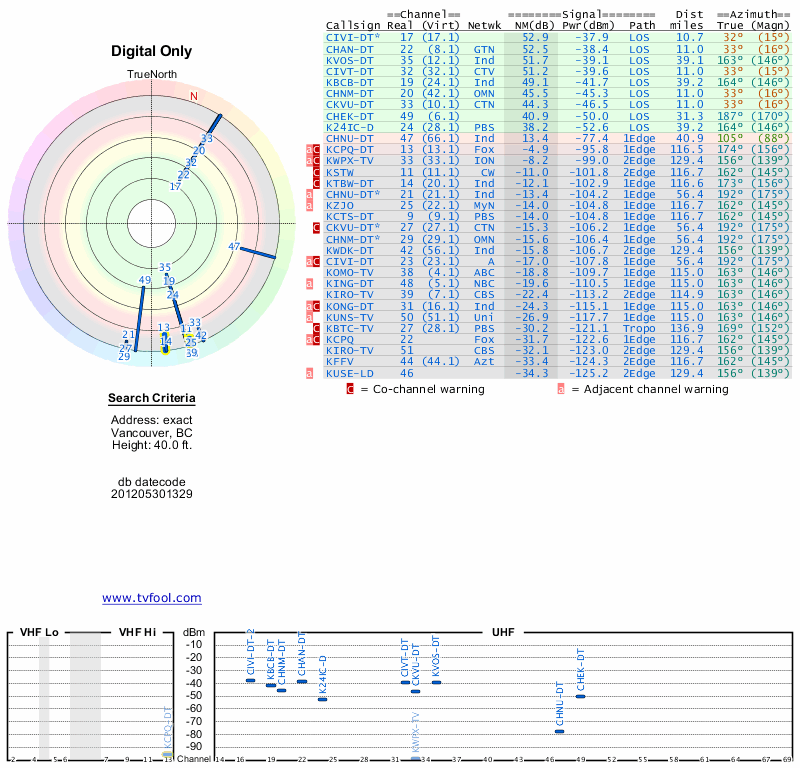800x768 pixels.
Task: Select the CHNU-DT row with 13.4 NM
Action: tap(558, 139)
